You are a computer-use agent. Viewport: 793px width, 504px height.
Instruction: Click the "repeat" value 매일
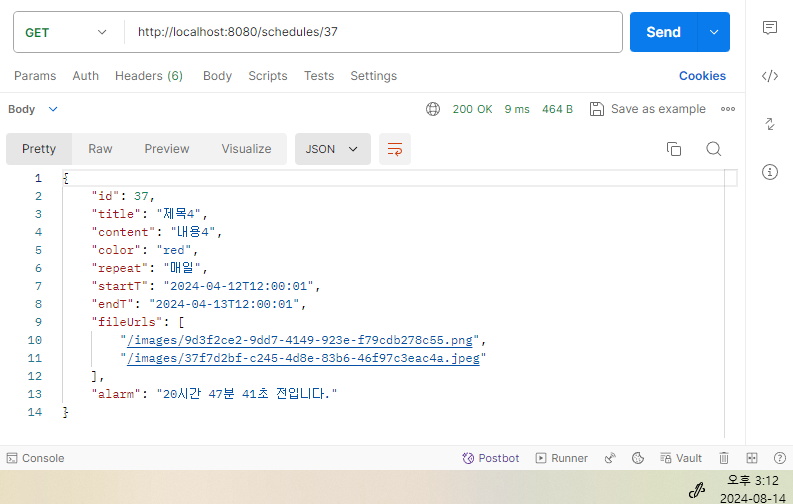point(182,268)
